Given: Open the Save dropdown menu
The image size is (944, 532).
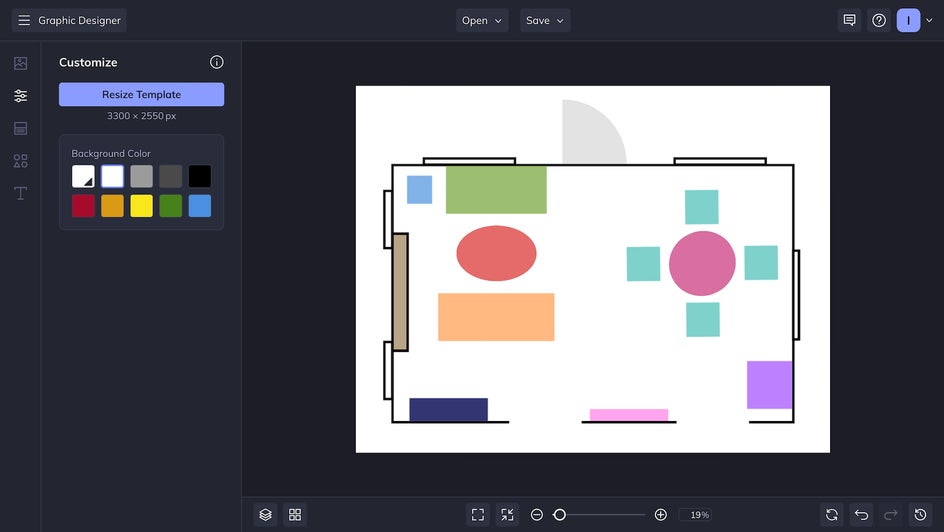Looking at the screenshot, I should [x=545, y=20].
